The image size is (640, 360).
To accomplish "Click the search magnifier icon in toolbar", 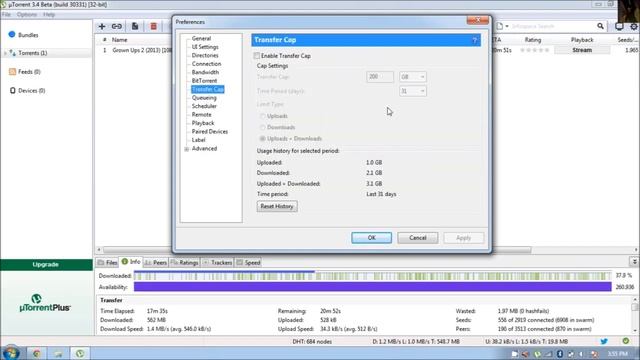I will click(x=600, y=26).
